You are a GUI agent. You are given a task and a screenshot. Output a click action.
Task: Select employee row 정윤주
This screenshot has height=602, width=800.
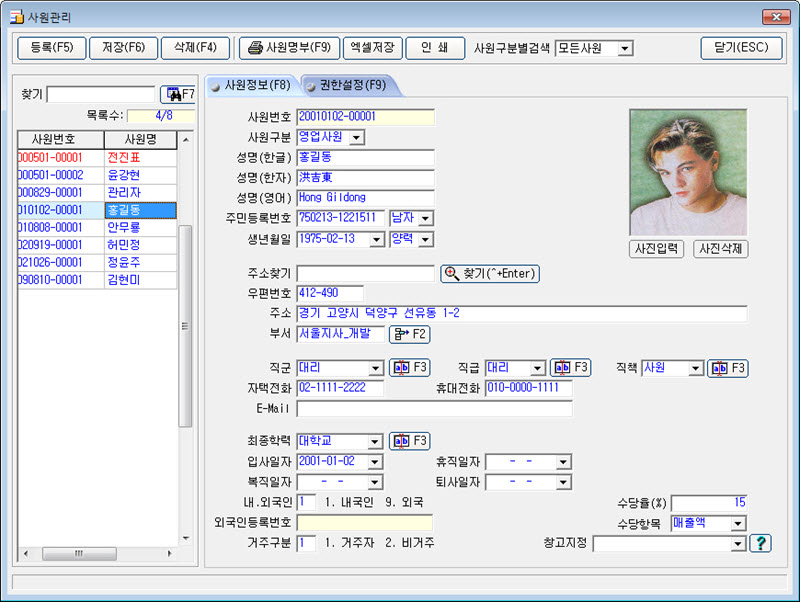pyautogui.click(x=97, y=263)
